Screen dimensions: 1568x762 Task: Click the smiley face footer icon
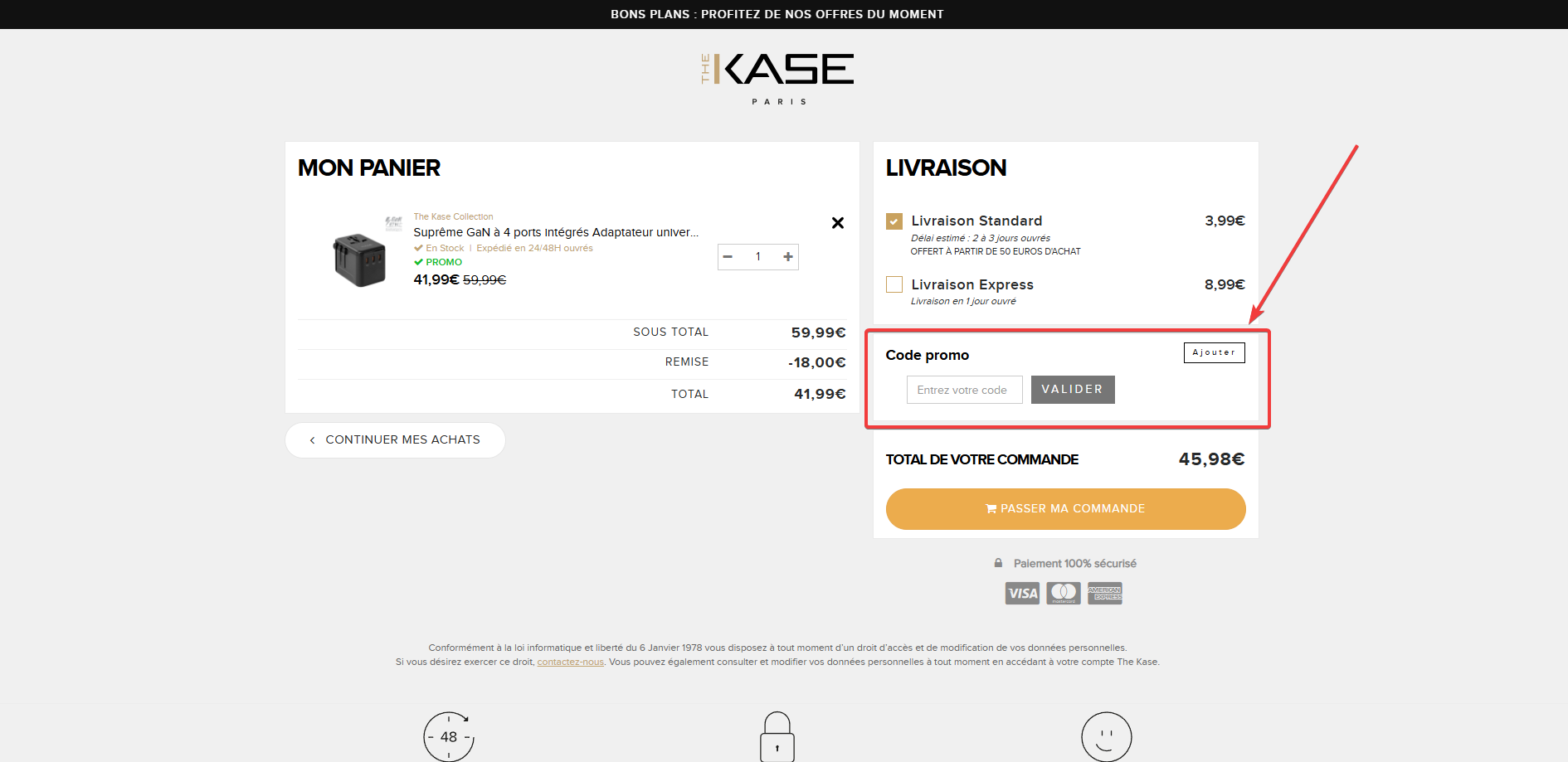(1107, 736)
